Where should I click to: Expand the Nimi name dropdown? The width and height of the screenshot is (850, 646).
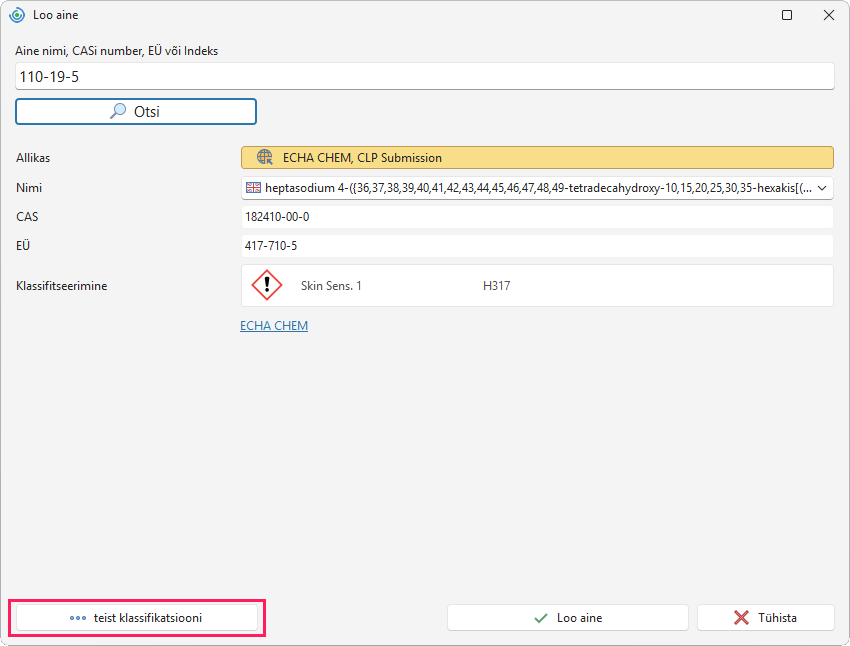point(822,188)
